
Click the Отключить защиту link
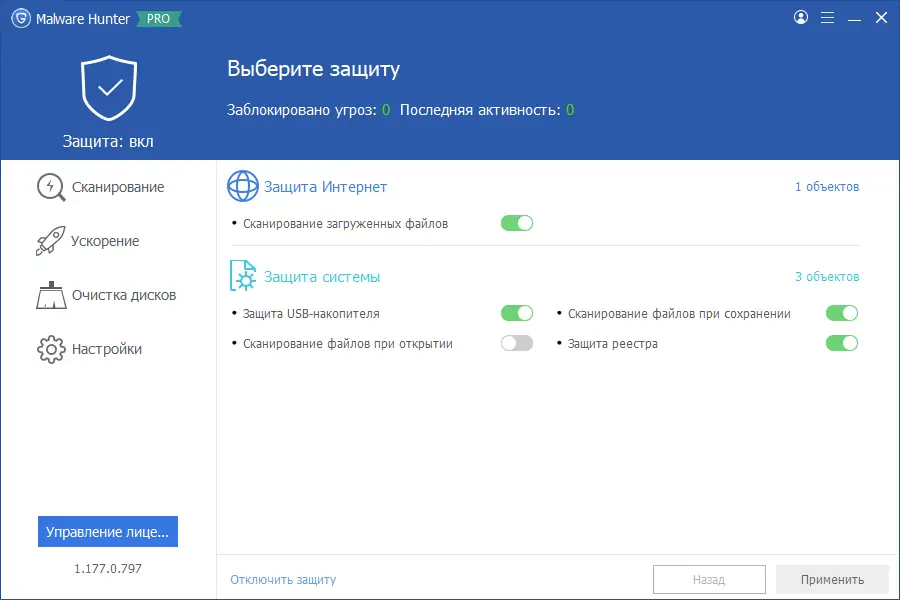283,579
